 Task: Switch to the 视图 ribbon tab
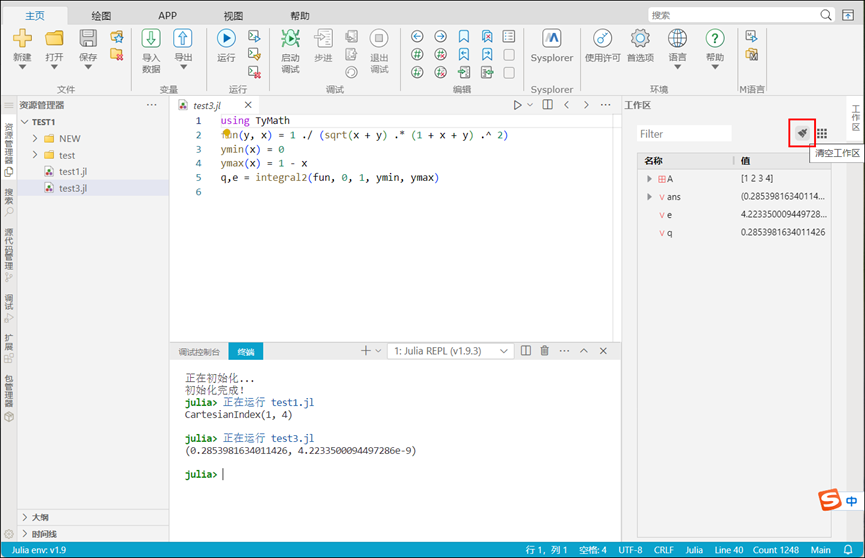[x=233, y=15]
